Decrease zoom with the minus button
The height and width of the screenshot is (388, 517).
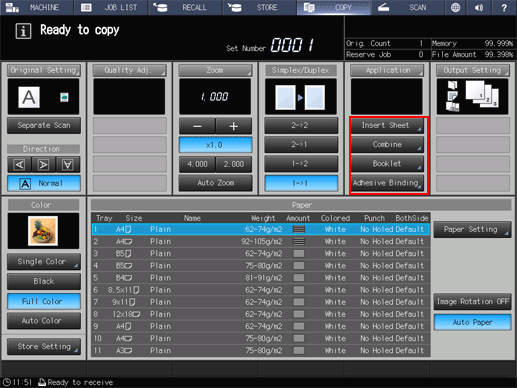tap(197, 126)
